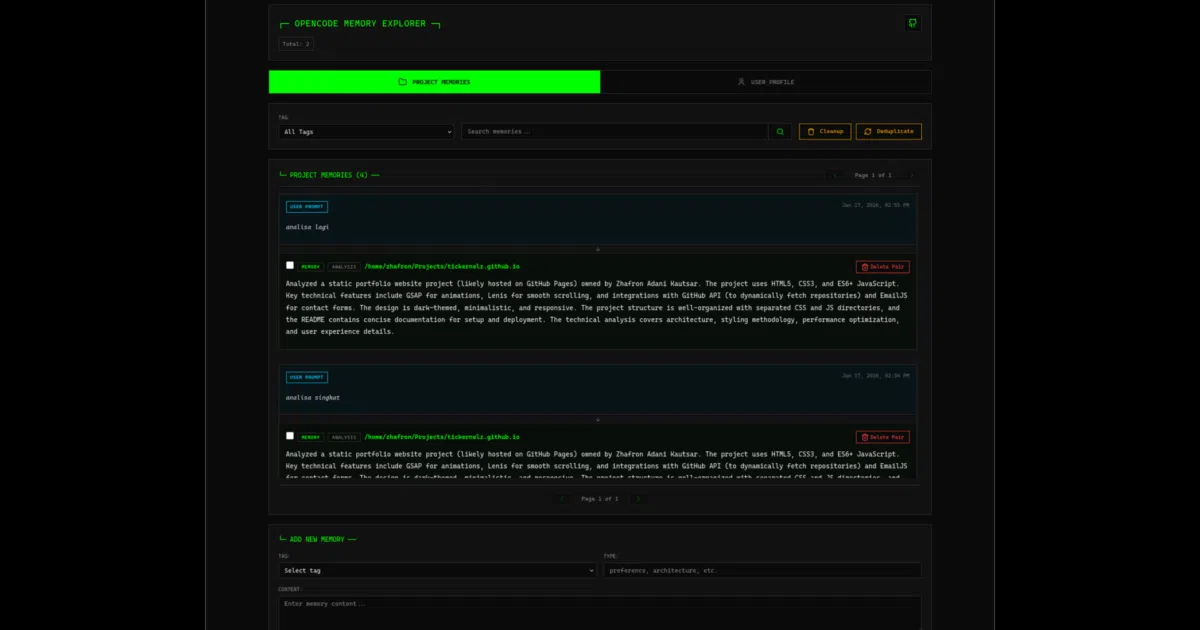Check the second memory's selection checkbox

[x=290, y=436]
